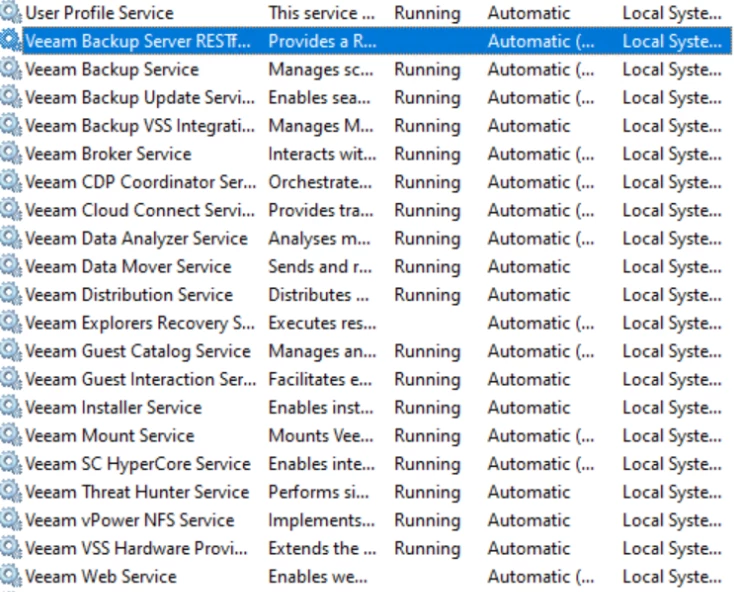This screenshot has width=734, height=592.
Task: Click the 'Interacts wit...' description cell
Action: [323, 154]
